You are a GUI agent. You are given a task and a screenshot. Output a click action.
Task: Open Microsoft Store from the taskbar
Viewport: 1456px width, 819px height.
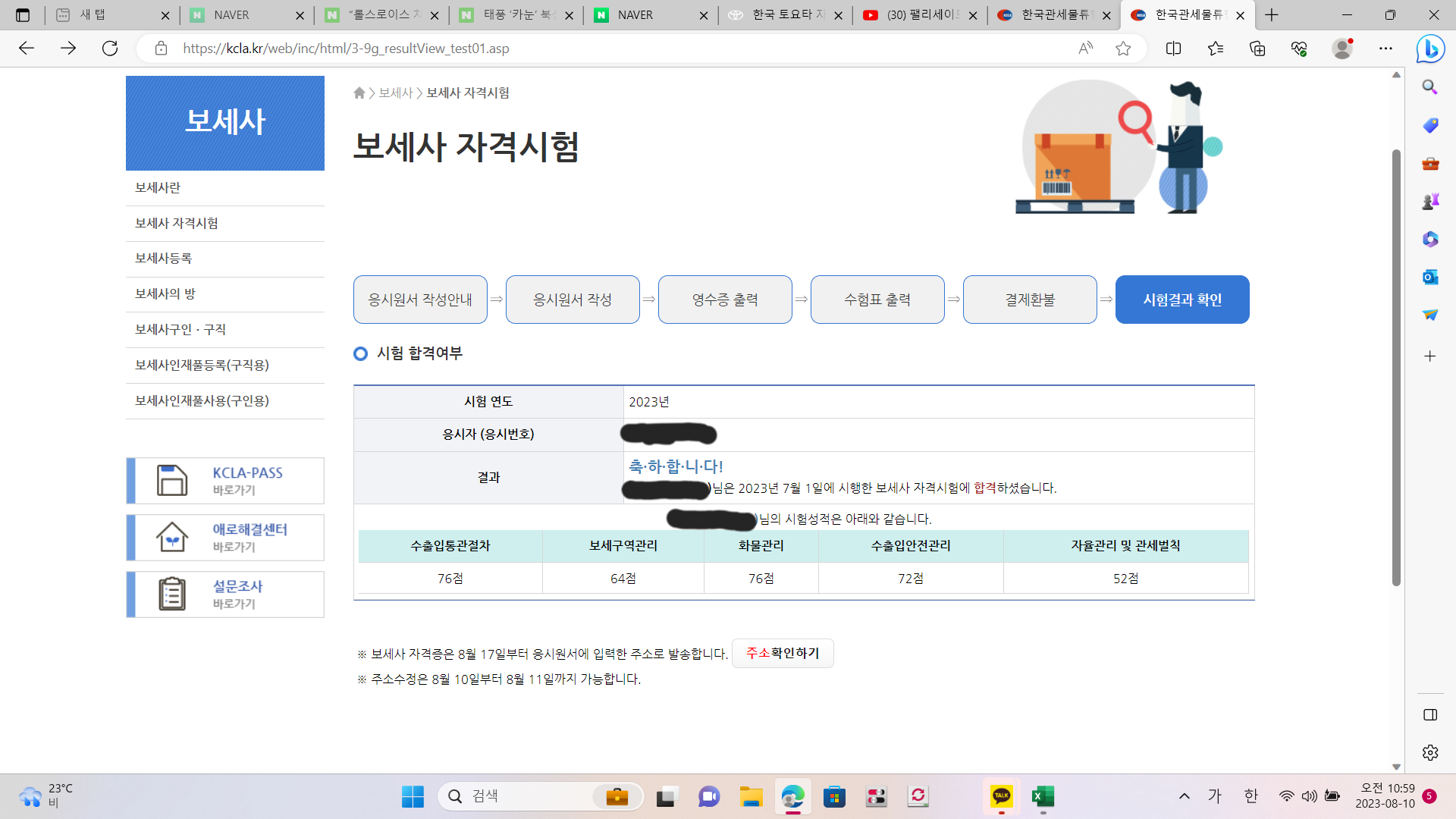834,796
